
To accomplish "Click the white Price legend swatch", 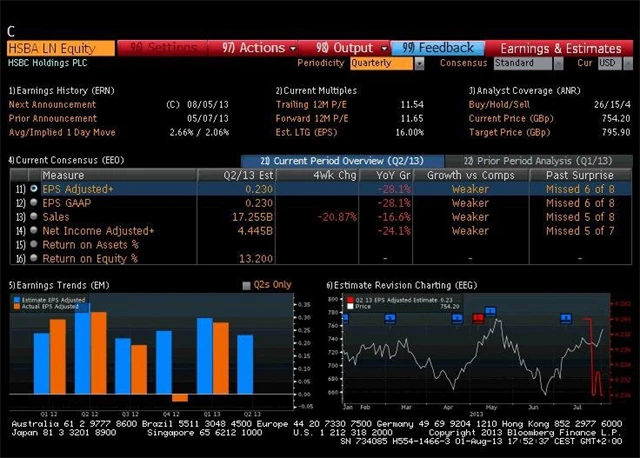I will 350,306.
